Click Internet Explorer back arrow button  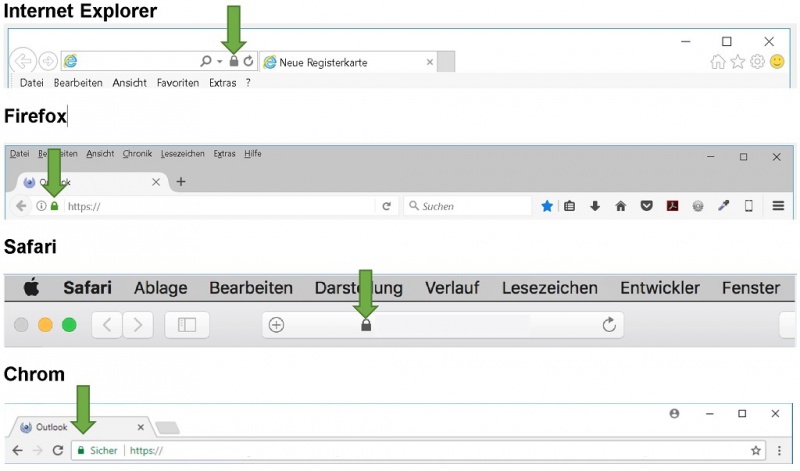tap(23, 61)
